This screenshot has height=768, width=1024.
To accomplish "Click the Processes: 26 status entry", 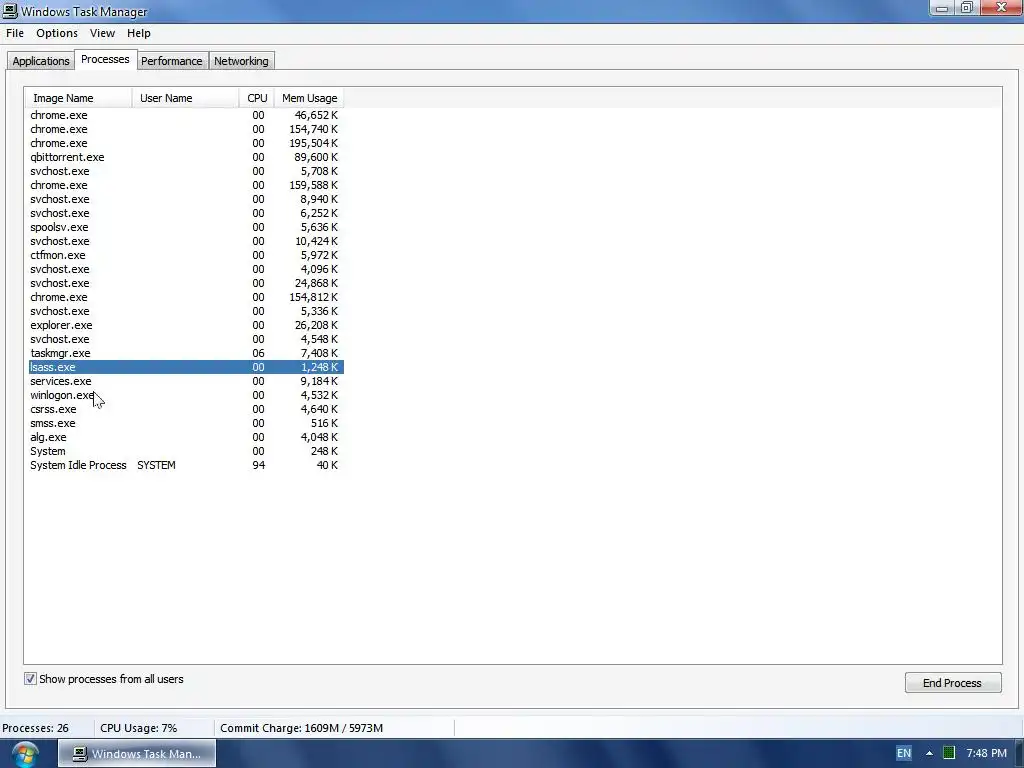I will [x=35, y=728].
